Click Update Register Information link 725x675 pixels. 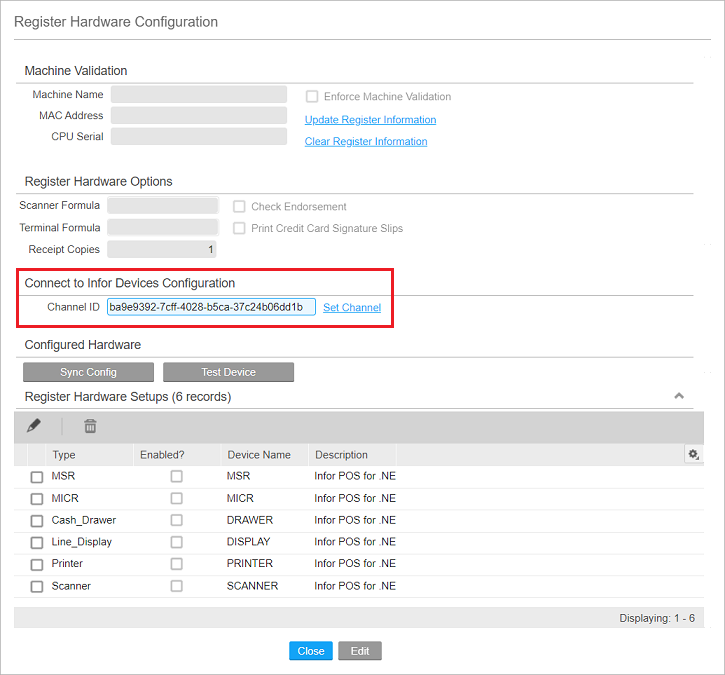(370, 120)
